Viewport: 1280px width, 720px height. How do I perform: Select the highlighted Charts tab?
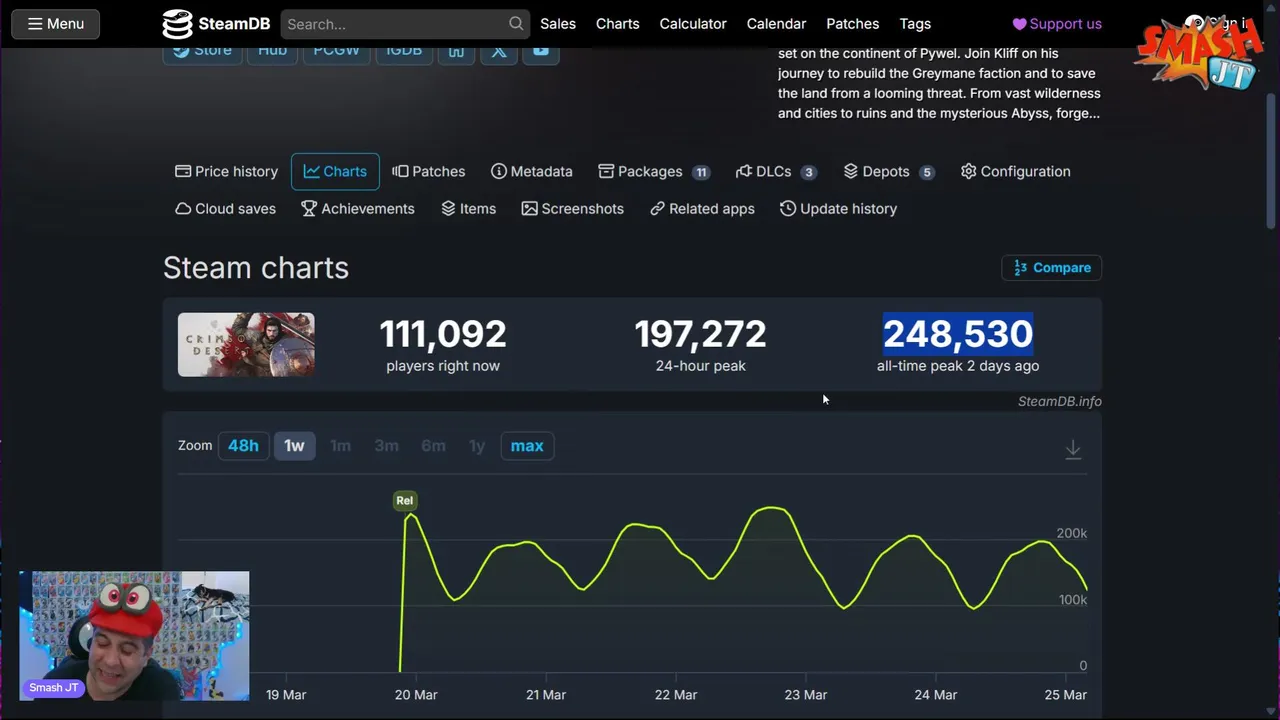pyautogui.click(x=335, y=171)
